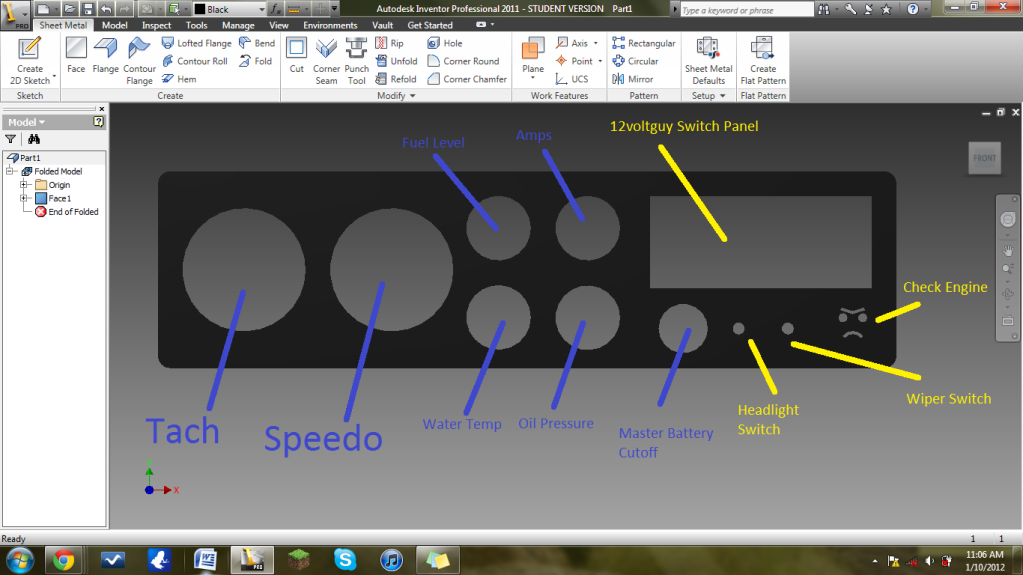Open the browser filter icon

[x=10, y=139]
